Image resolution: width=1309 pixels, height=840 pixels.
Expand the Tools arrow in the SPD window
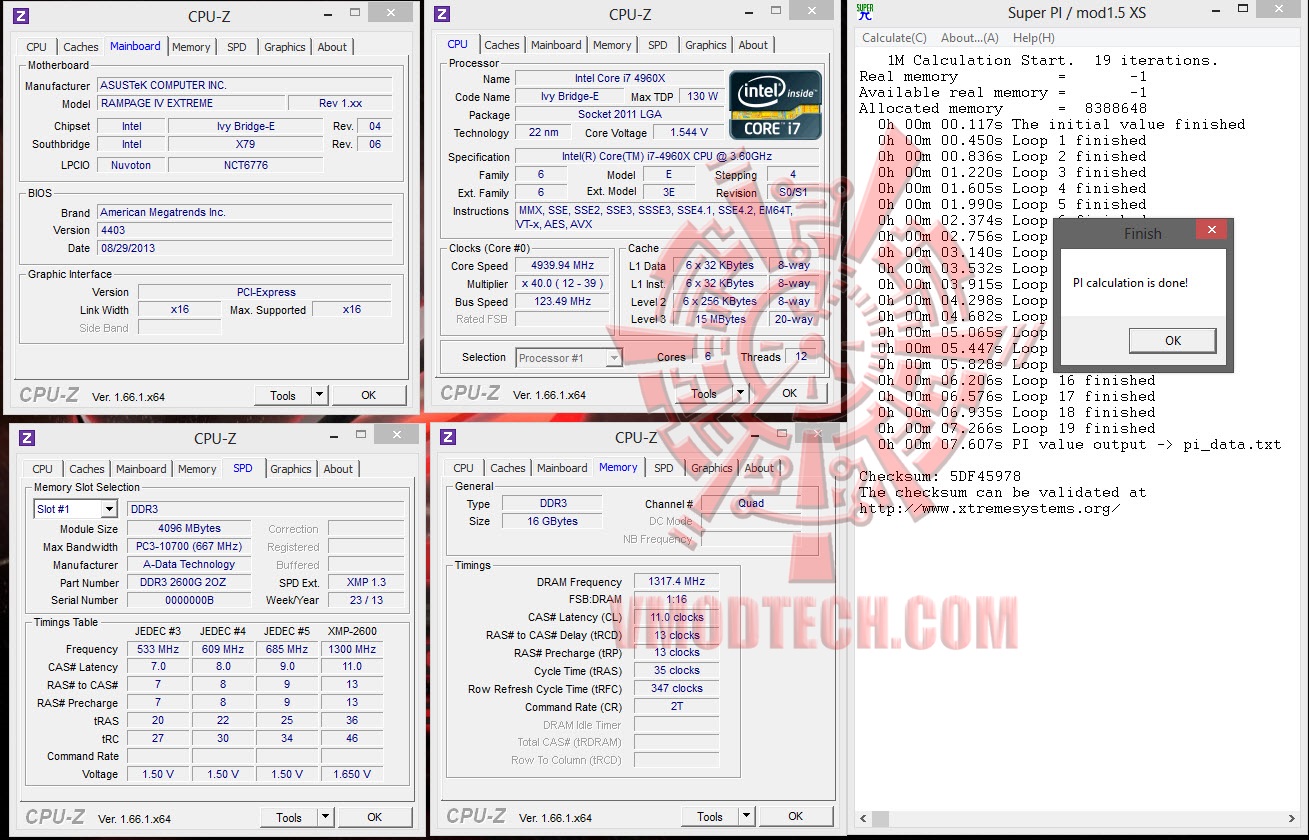click(326, 817)
